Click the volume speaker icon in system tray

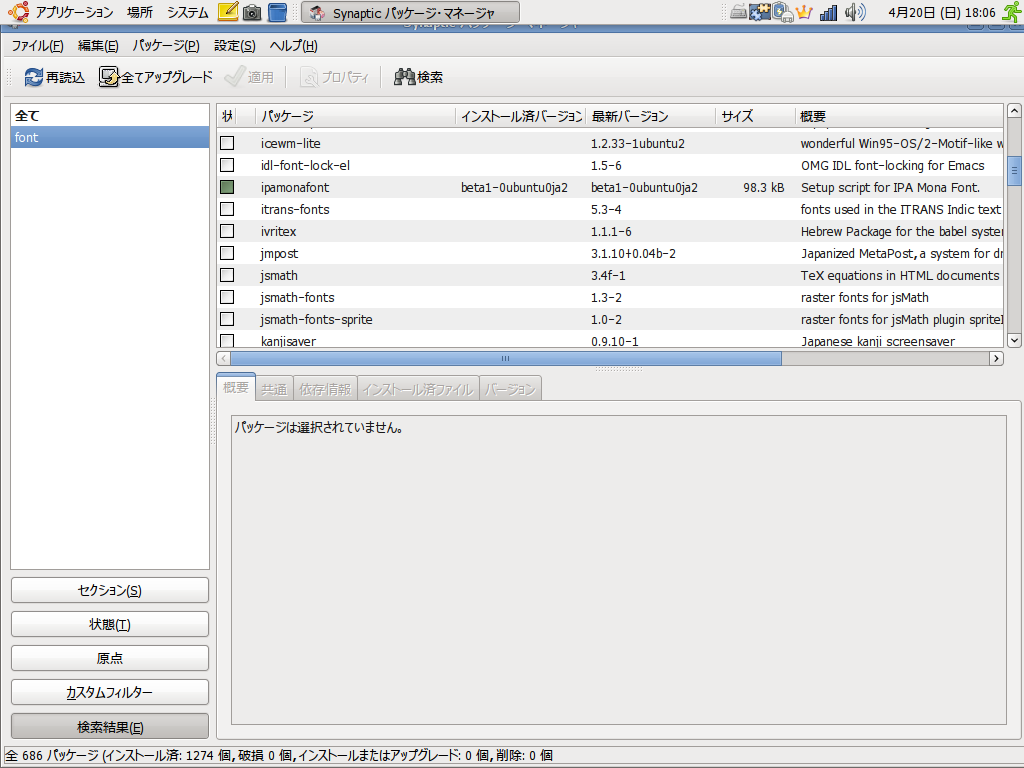(854, 13)
